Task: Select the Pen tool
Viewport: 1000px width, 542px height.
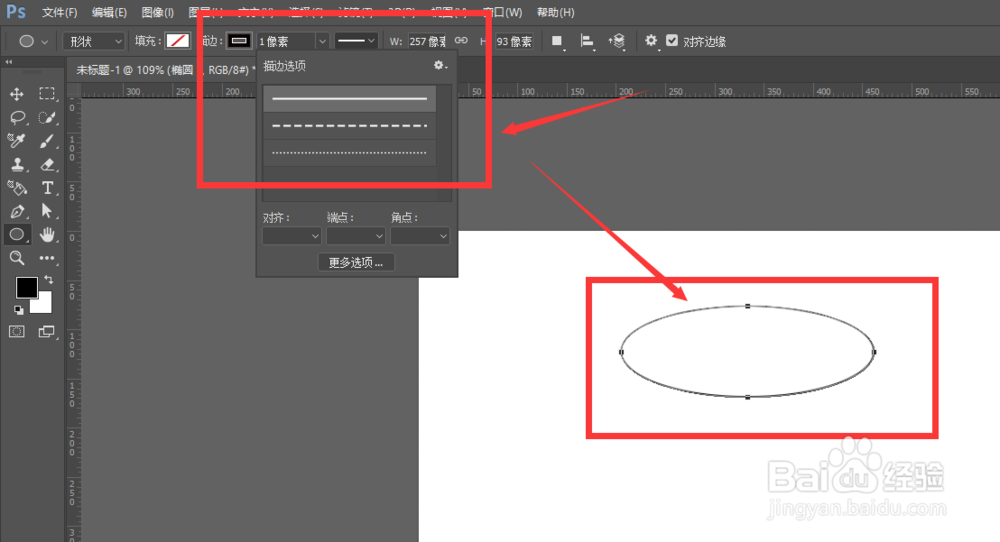Action: tap(17, 211)
